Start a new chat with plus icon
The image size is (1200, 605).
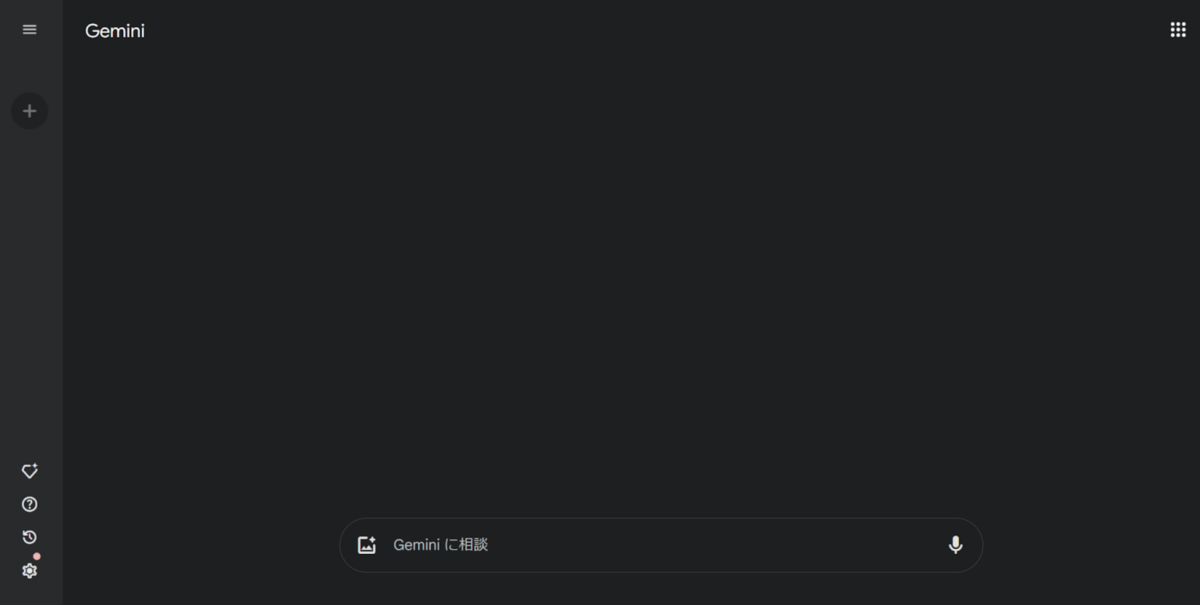click(x=29, y=111)
